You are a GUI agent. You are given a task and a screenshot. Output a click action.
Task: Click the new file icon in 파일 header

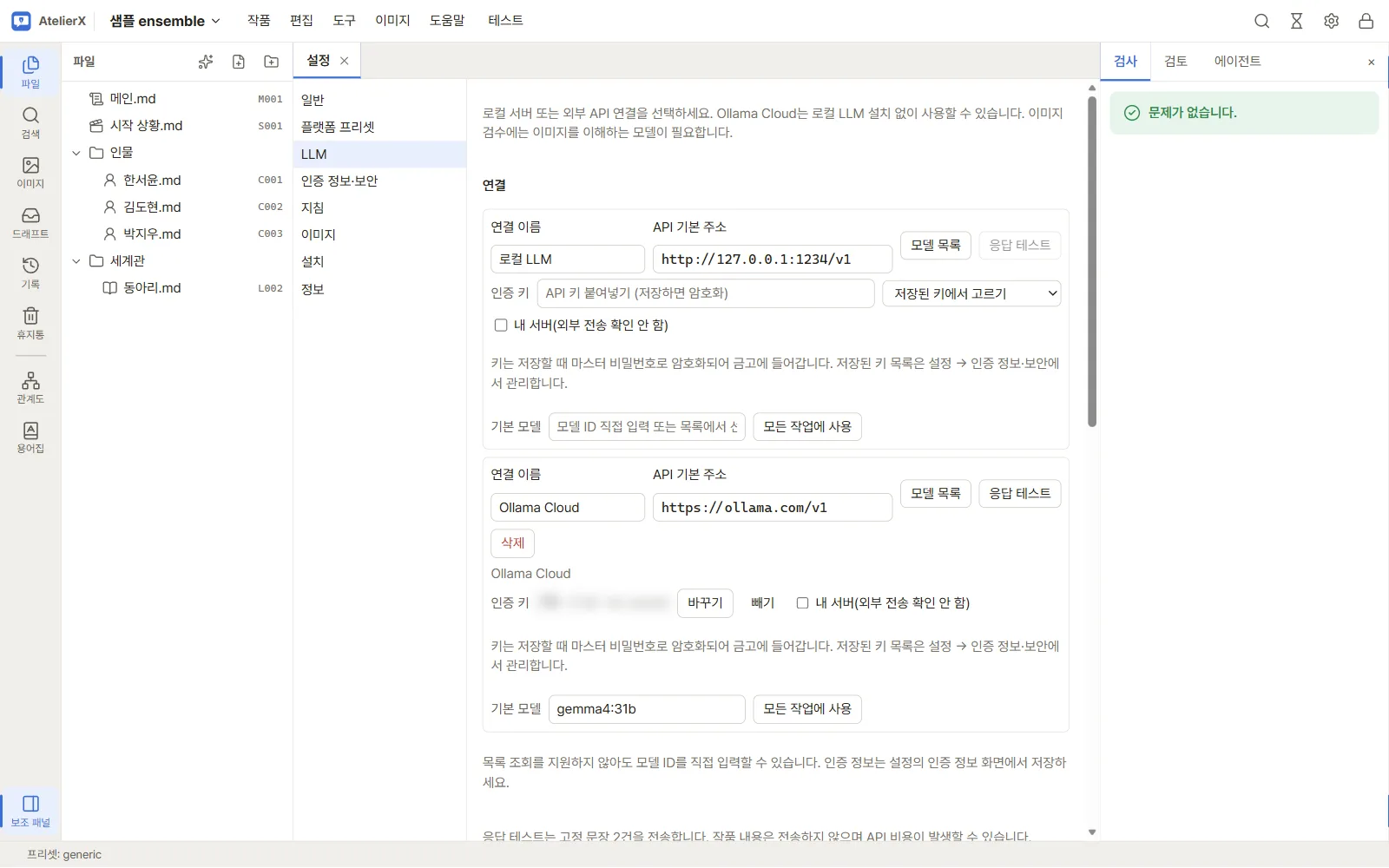pyautogui.click(x=239, y=62)
